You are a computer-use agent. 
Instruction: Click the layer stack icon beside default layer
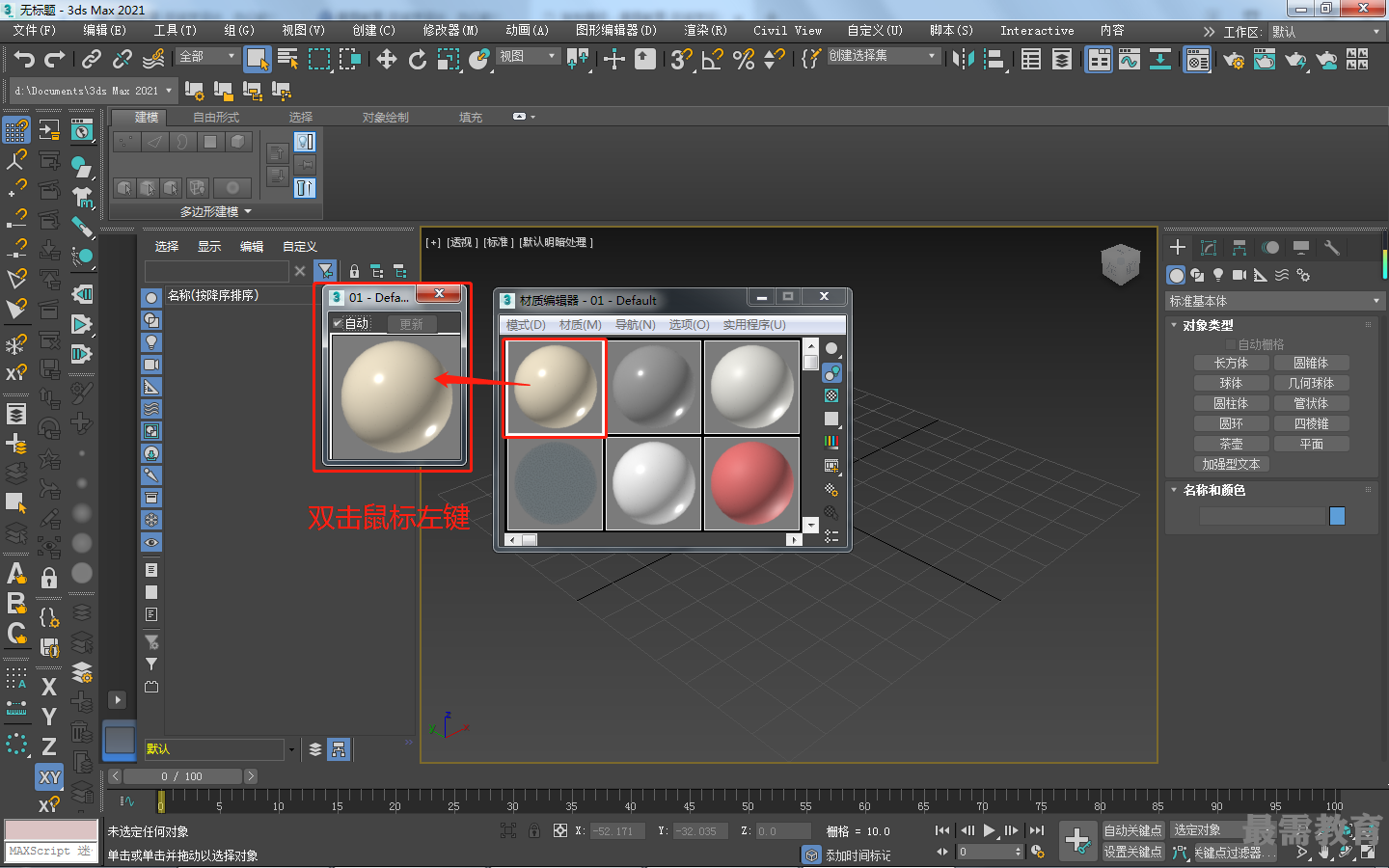(x=315, y=749)
